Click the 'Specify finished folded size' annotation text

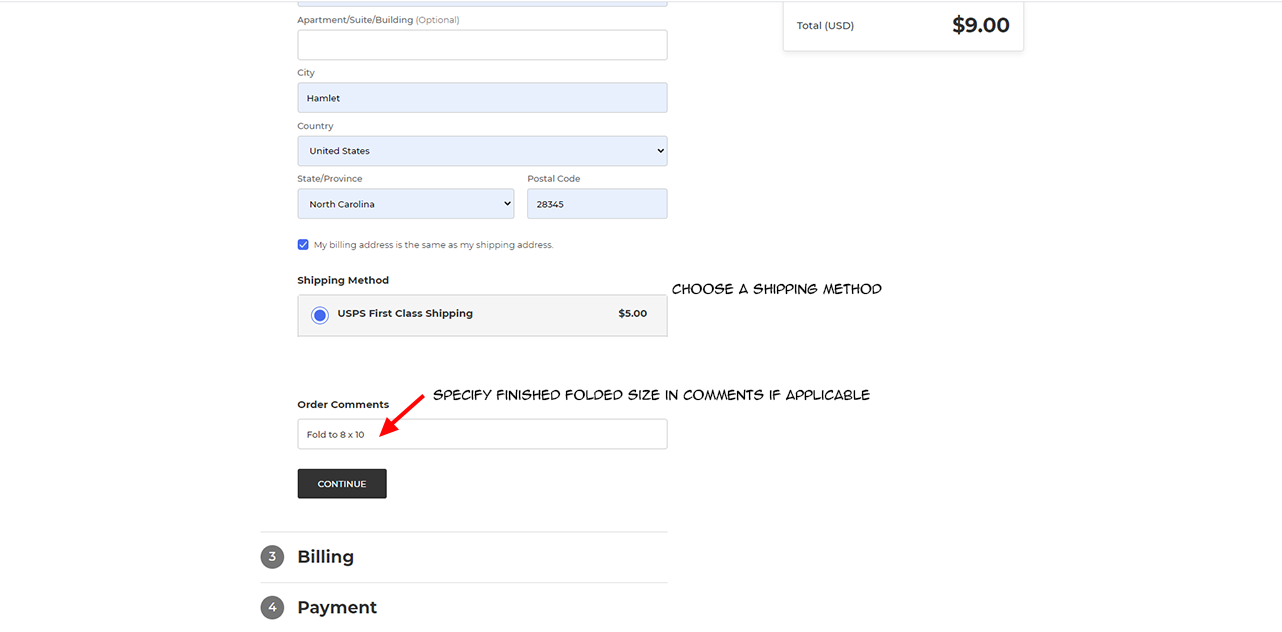pos(651,395)
